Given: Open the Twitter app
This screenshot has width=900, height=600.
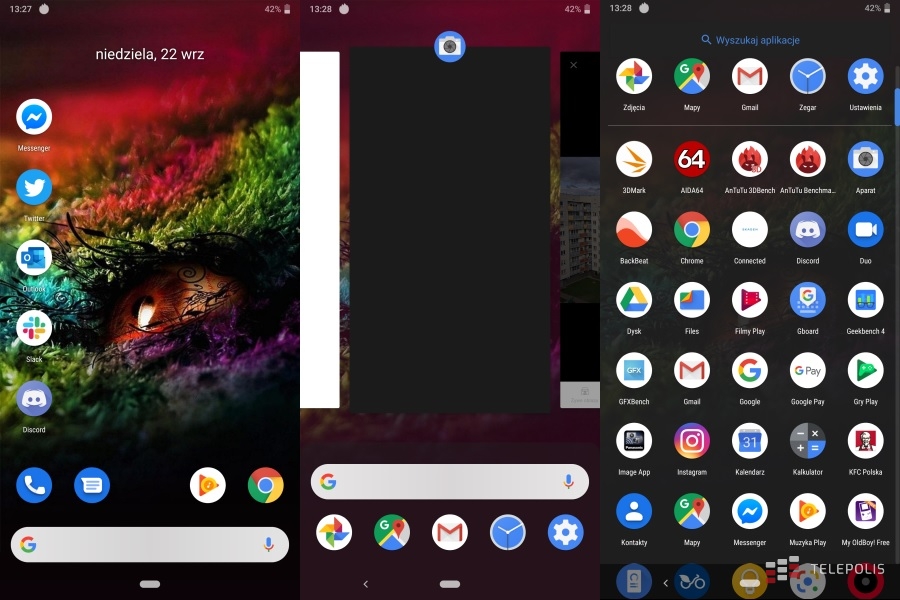Looking at the screenshot, I should pos(34,187).
